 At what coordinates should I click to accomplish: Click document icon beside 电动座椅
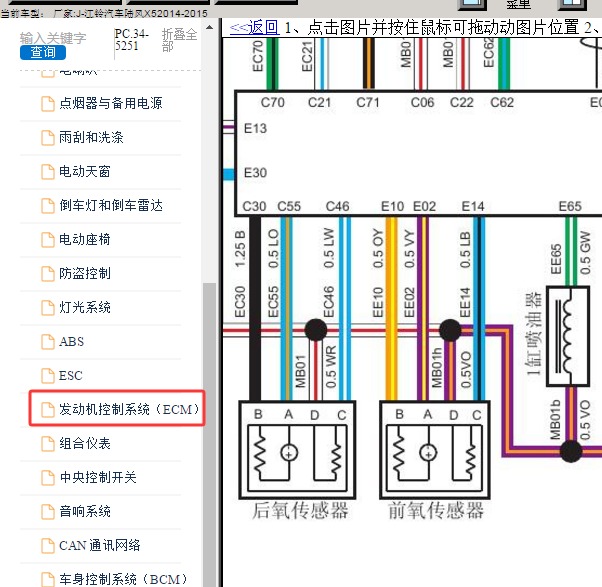[x=48, y=240]
